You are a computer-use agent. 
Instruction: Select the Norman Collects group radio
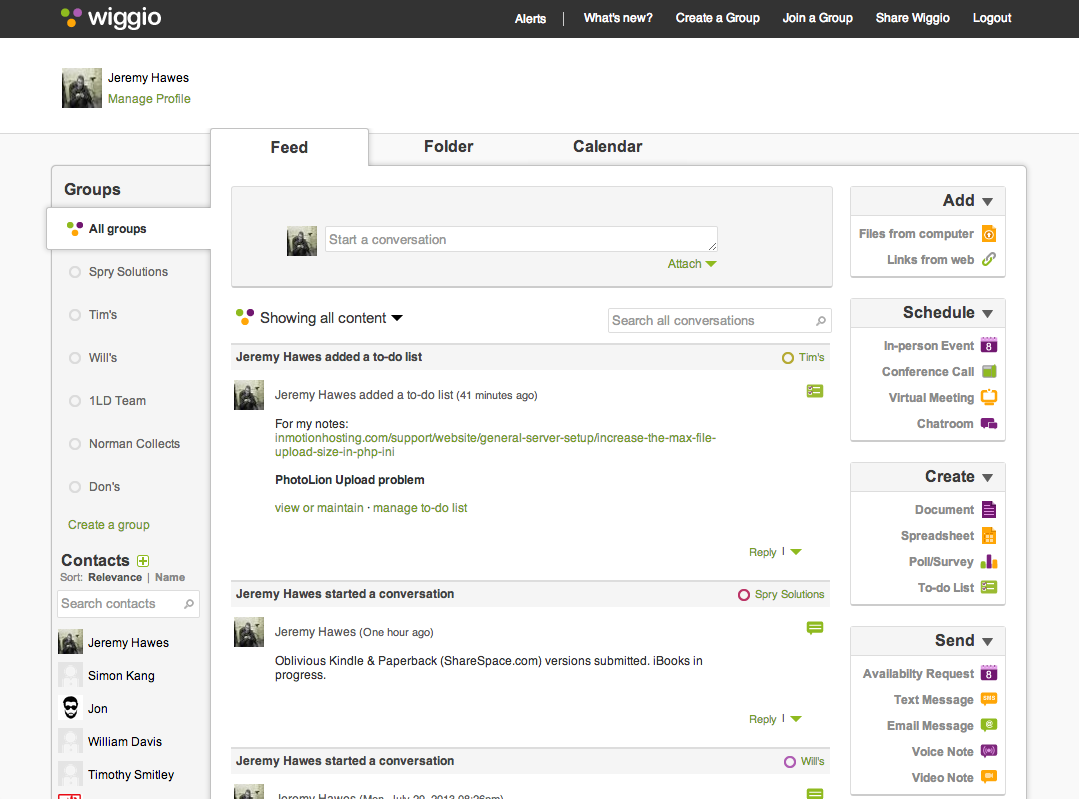coord(75,444)
